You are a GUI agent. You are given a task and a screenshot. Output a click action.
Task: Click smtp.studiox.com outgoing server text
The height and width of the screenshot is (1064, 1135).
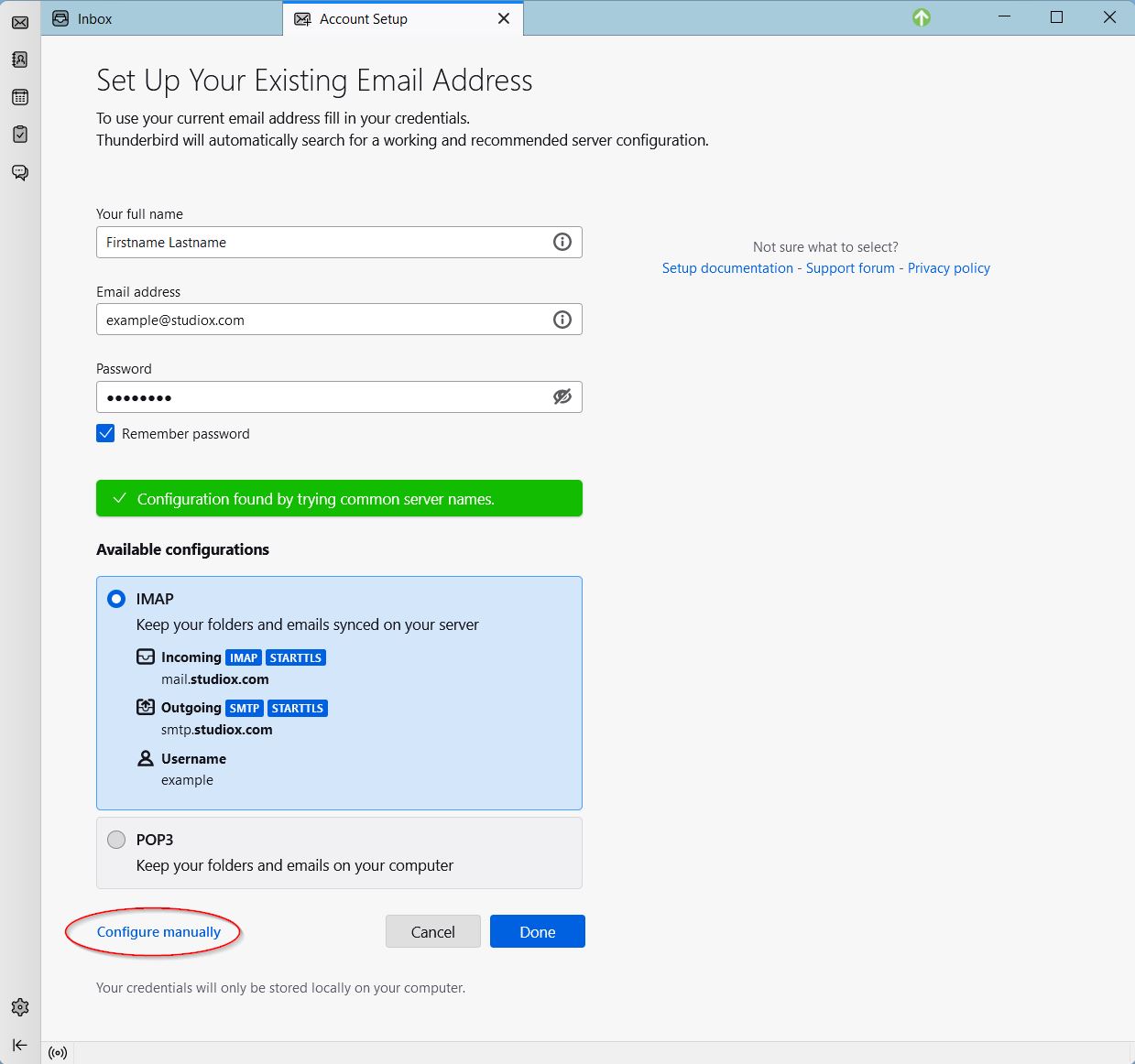click(217, 730)
